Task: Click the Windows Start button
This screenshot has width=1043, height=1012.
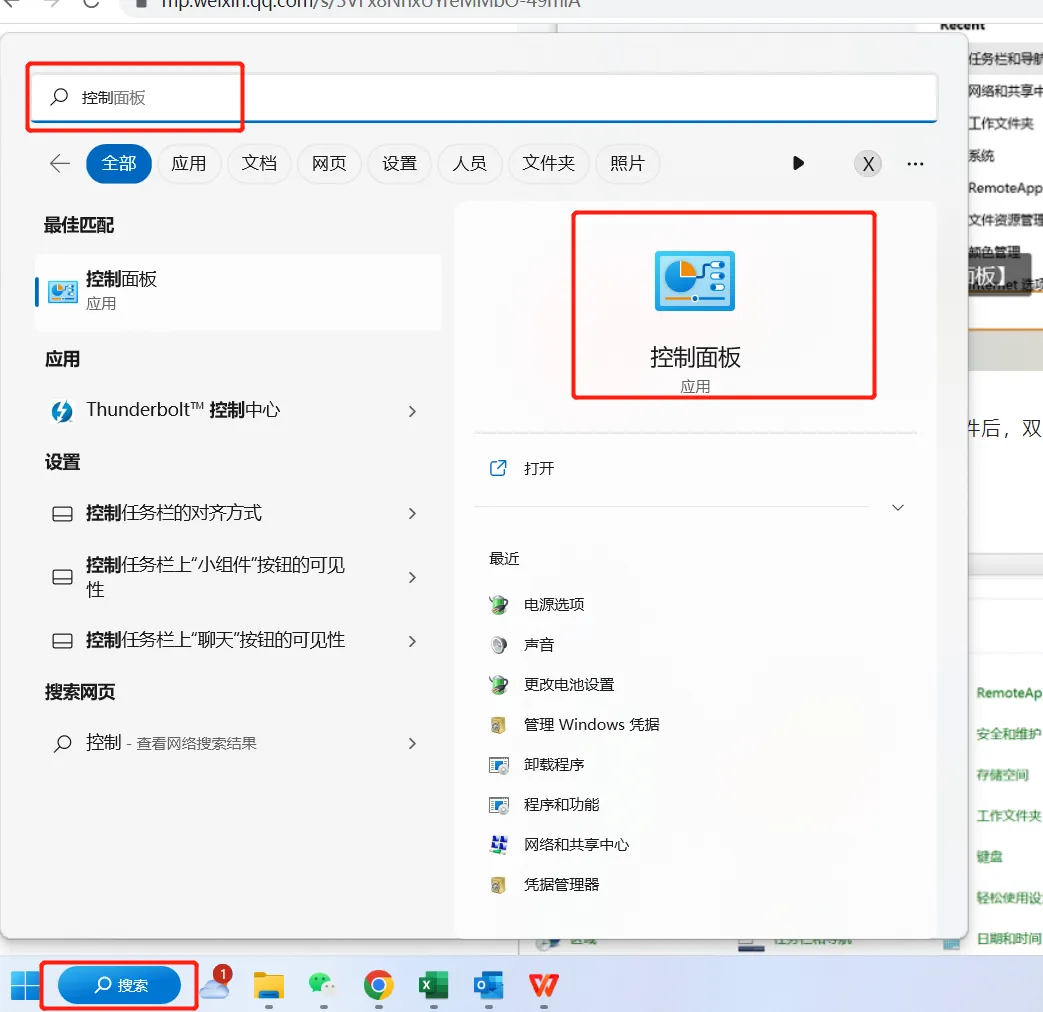Action: 25,985
